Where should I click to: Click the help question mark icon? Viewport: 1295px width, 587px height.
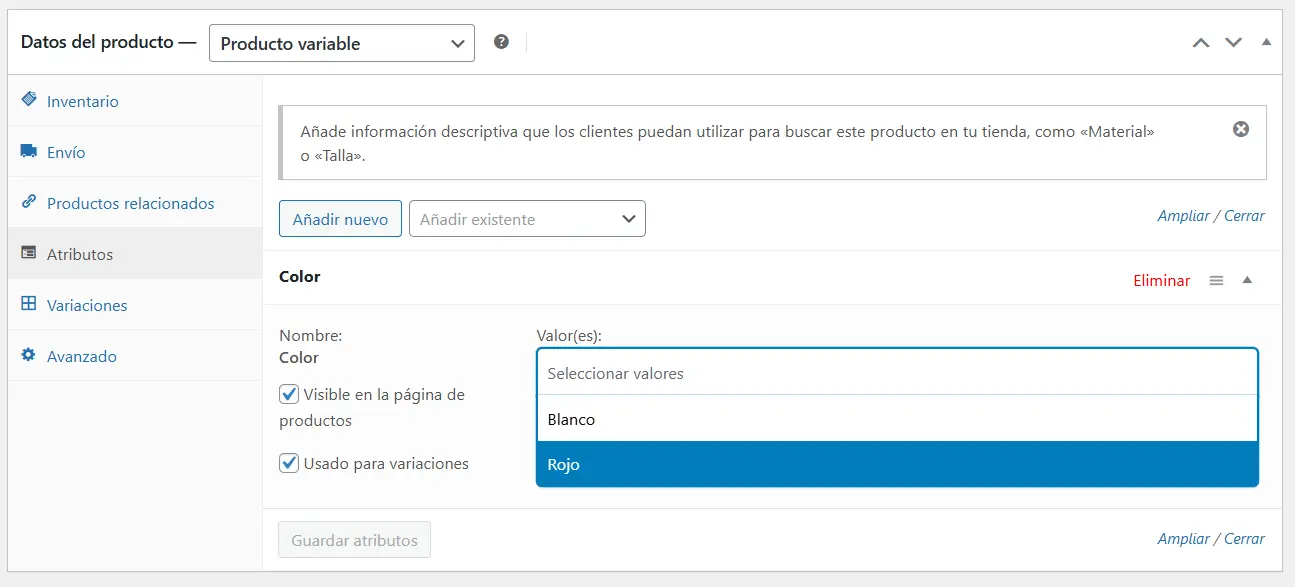[x=501, y=42]
